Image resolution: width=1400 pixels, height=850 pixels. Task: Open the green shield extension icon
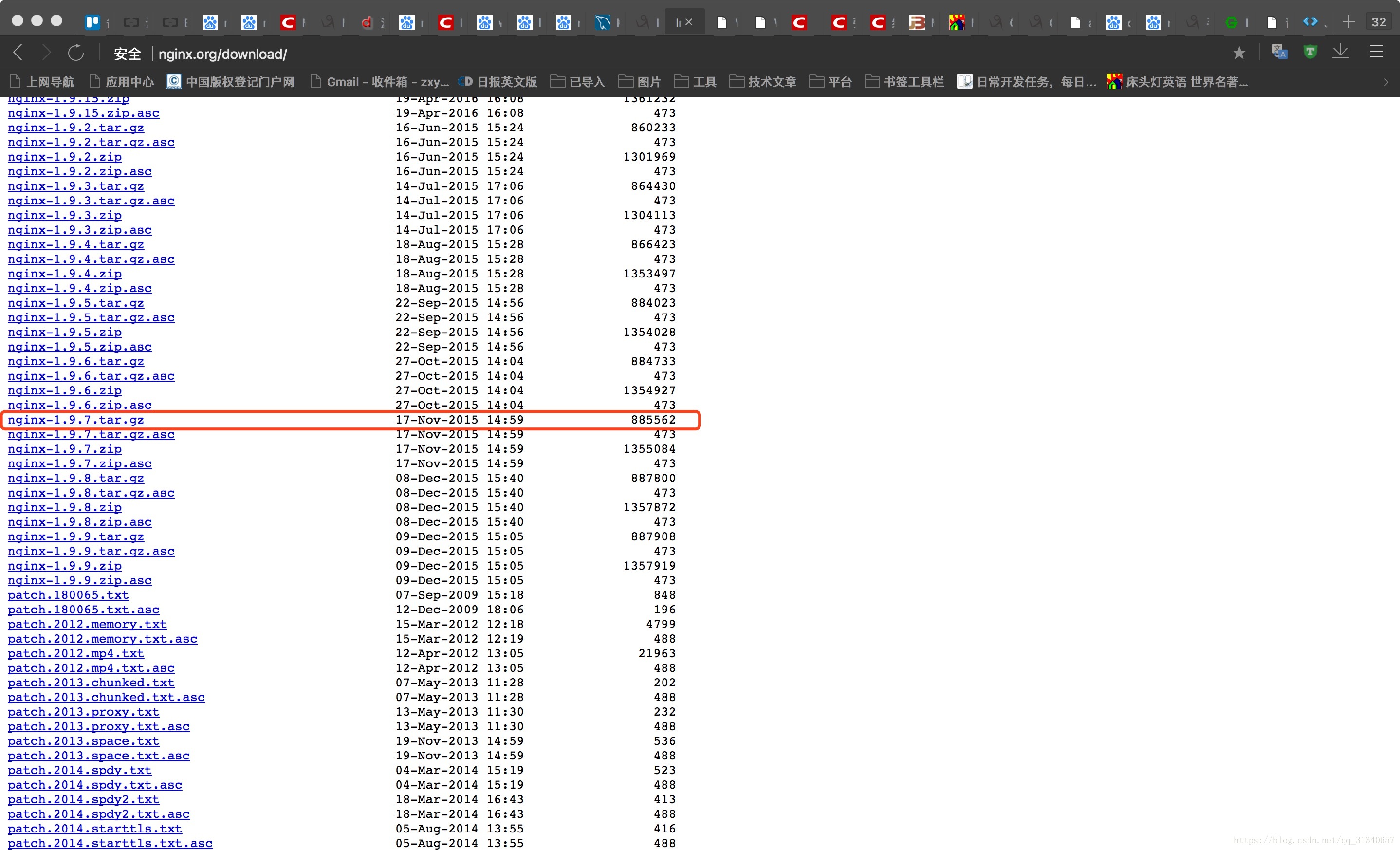pos(1309,52)
